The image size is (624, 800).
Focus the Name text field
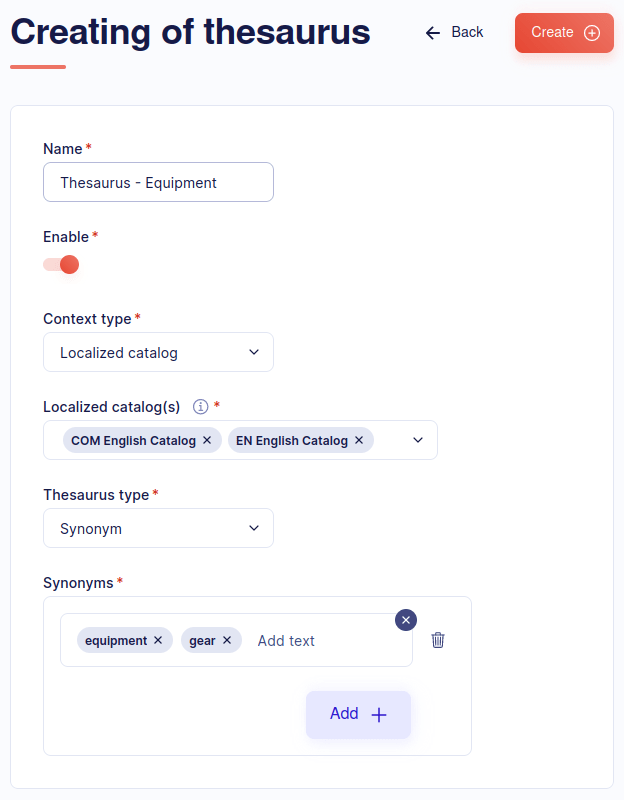point(158,182)
